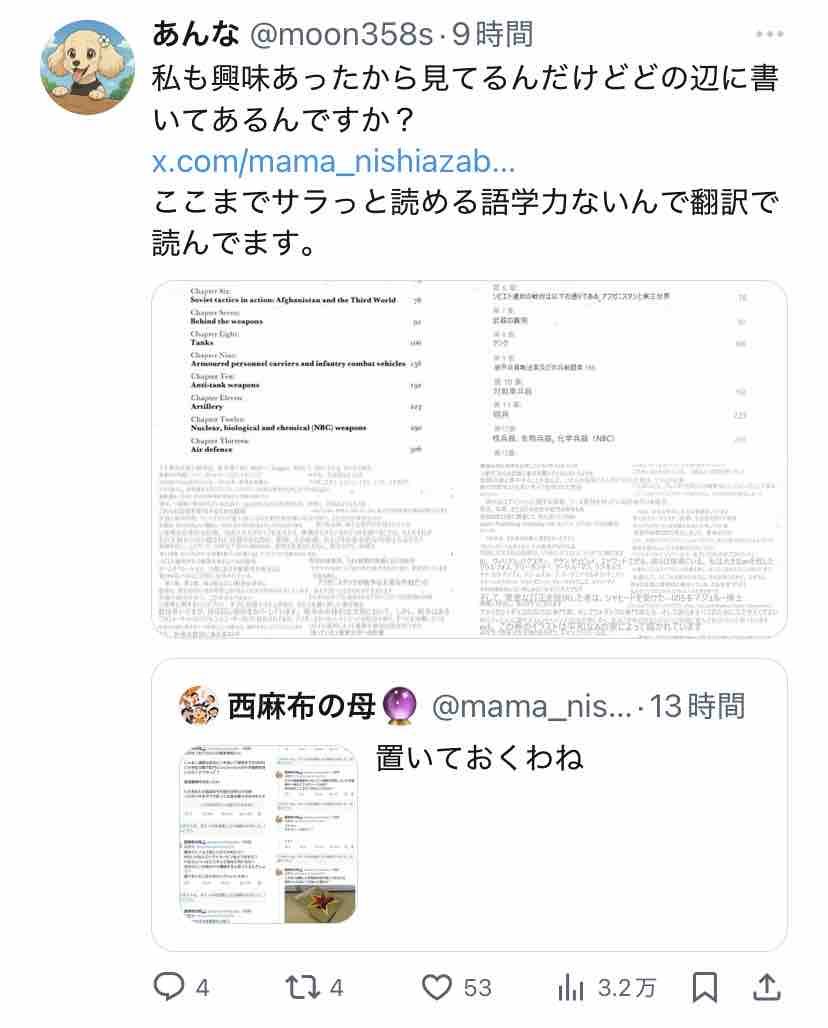This screenshot has height=1028, width=828.
Task: Open the Japanese translated contents image
Action: (629, 460)
